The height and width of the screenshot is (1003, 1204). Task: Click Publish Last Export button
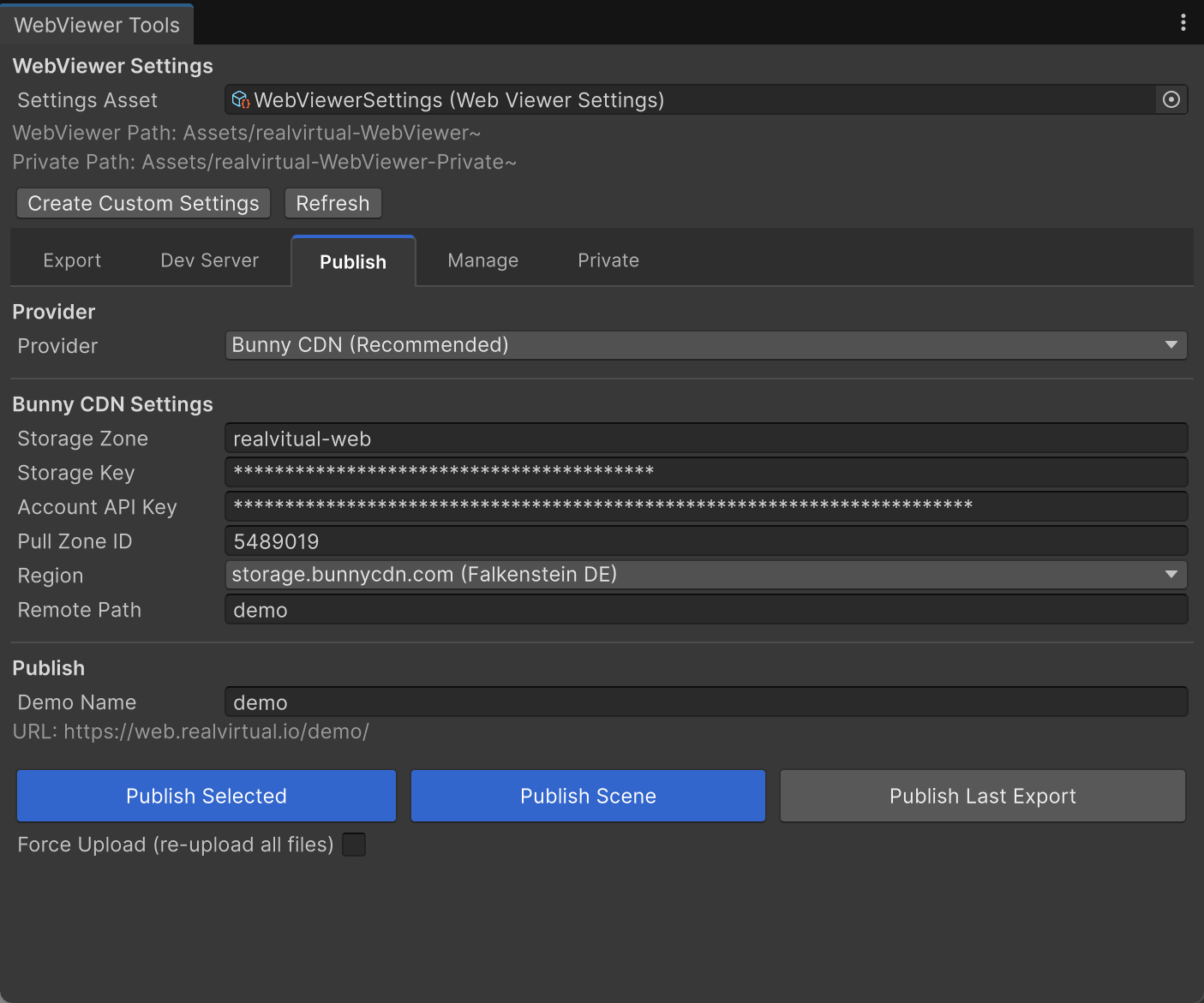tap(982, 796)
